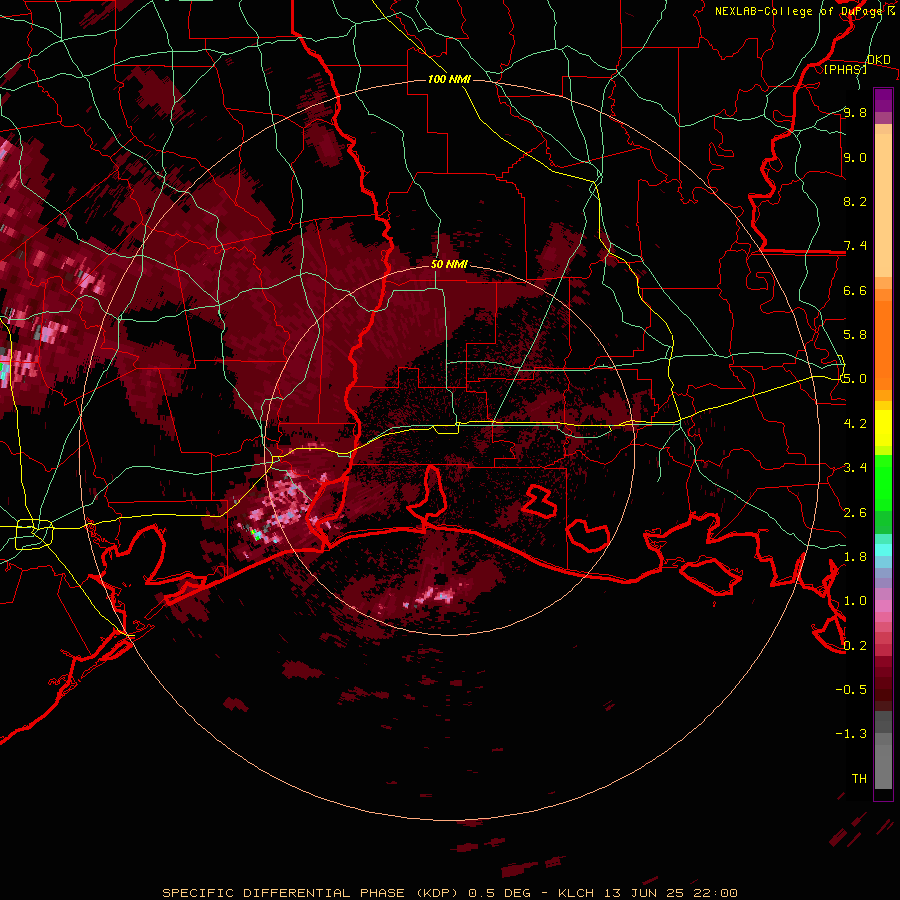Click the 1.0 value on the color scale
Screen dimensions: 900x900
click(x=855, y=601)
